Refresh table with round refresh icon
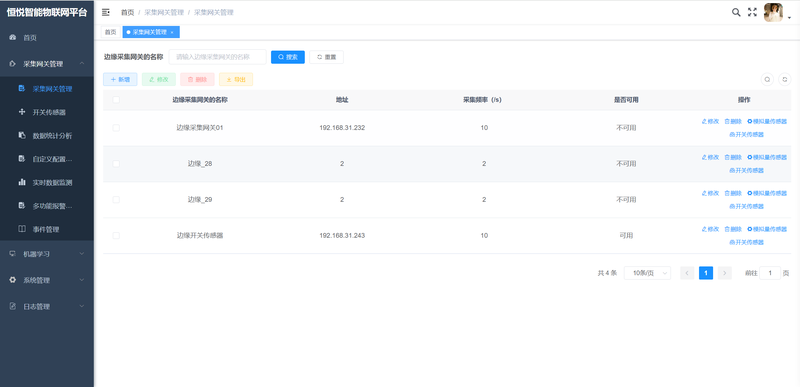800x387 pixels. [785, 80]
